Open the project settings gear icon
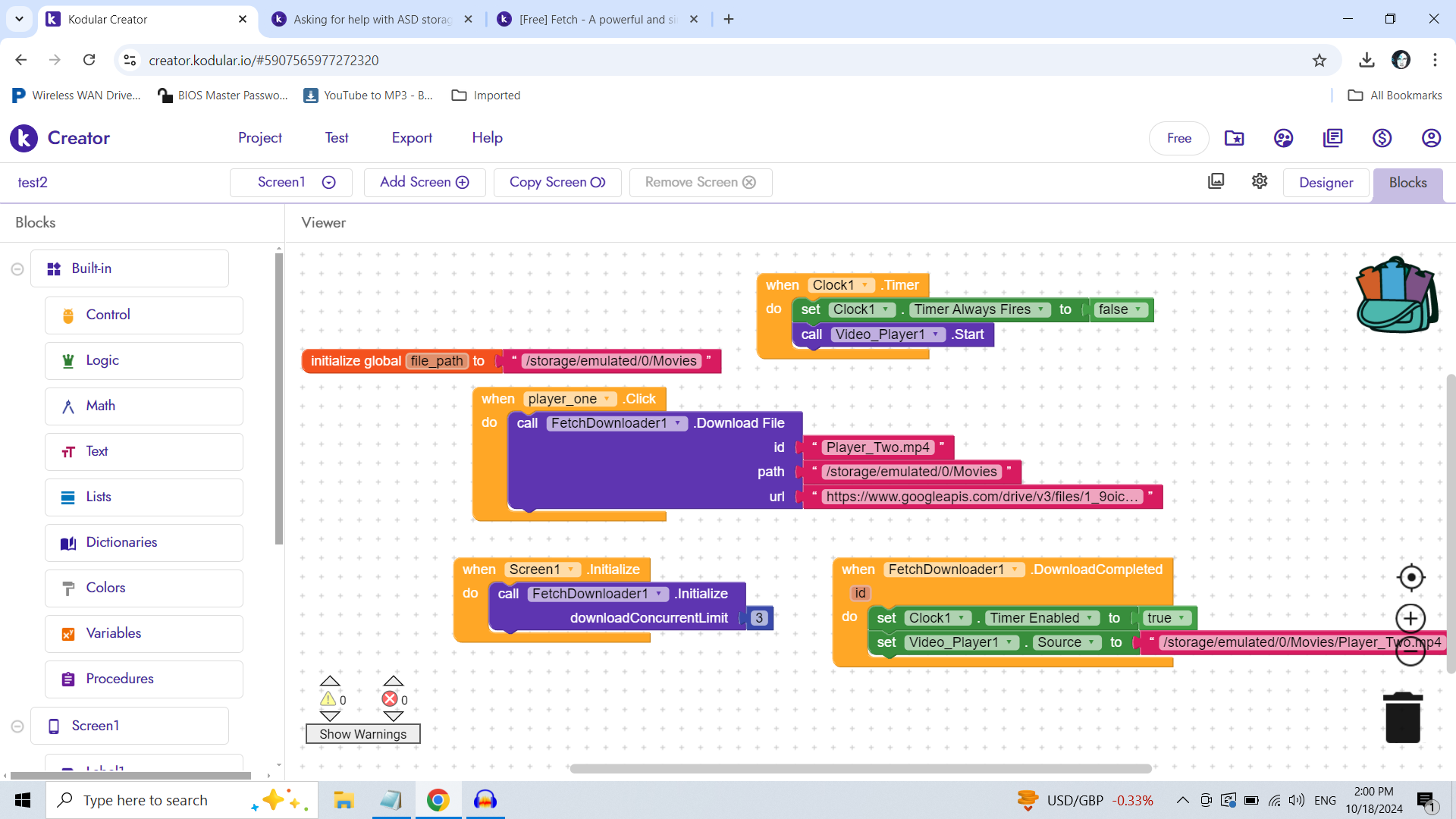 (1260, 181)
